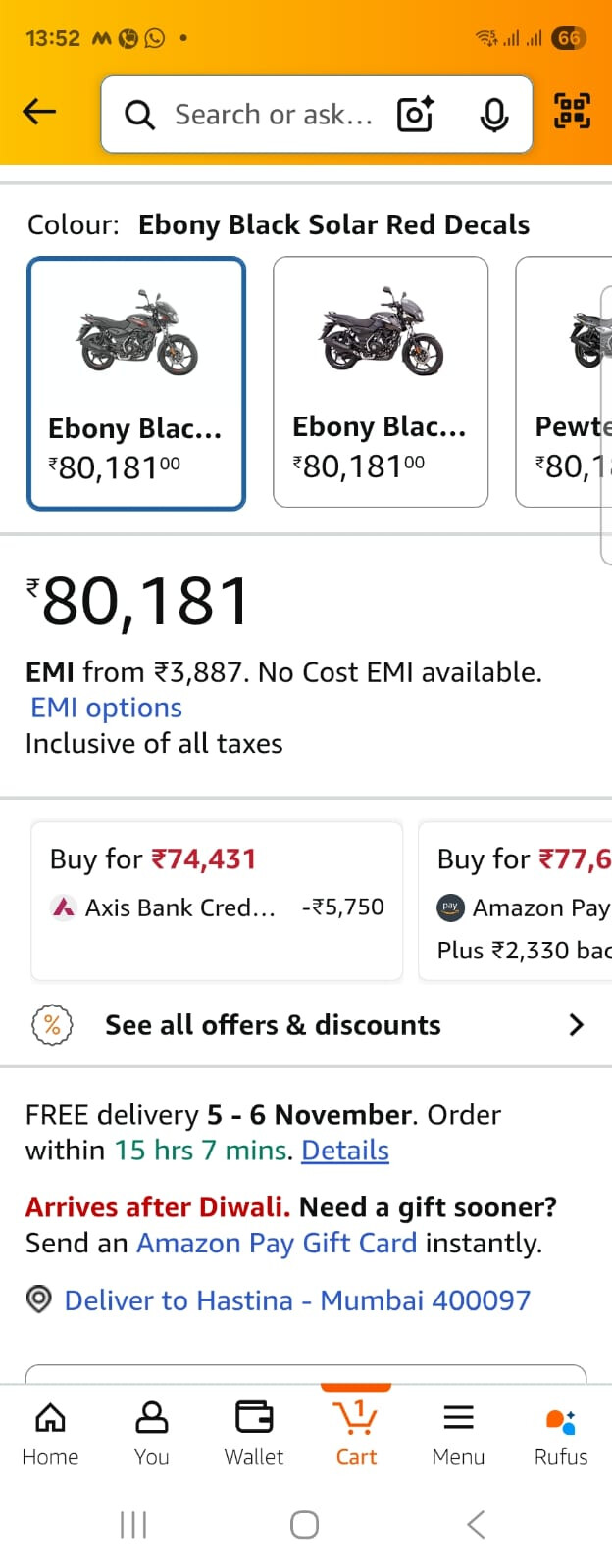The width and height of the screenshot is (612, 1568).
Task: Open delivery Details link
Action: pyautogui.click(x=345, y=1150)
